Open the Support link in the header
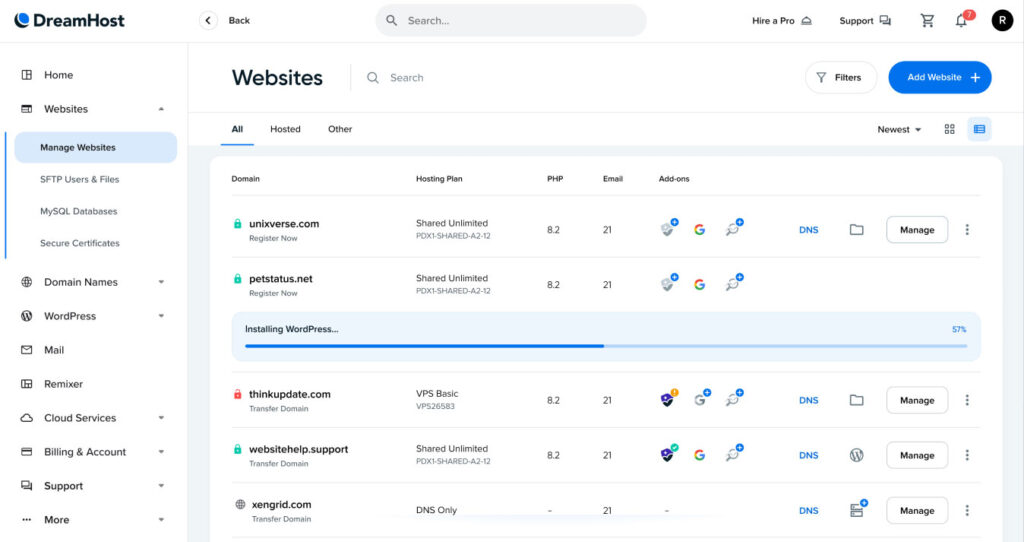The width and height of the screenshot is (1024, 542). [865, 21]
